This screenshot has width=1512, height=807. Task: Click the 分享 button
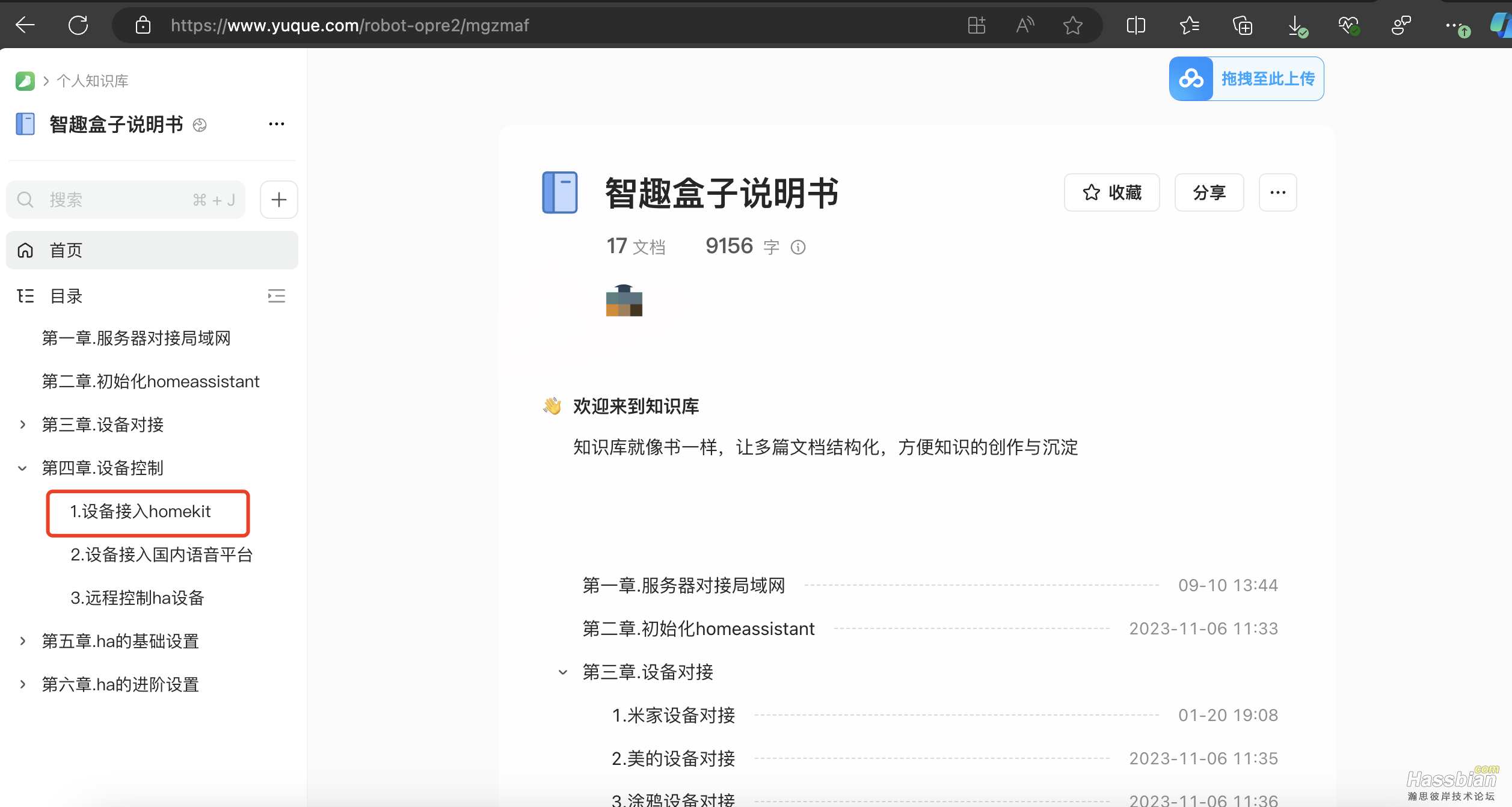1209,192
